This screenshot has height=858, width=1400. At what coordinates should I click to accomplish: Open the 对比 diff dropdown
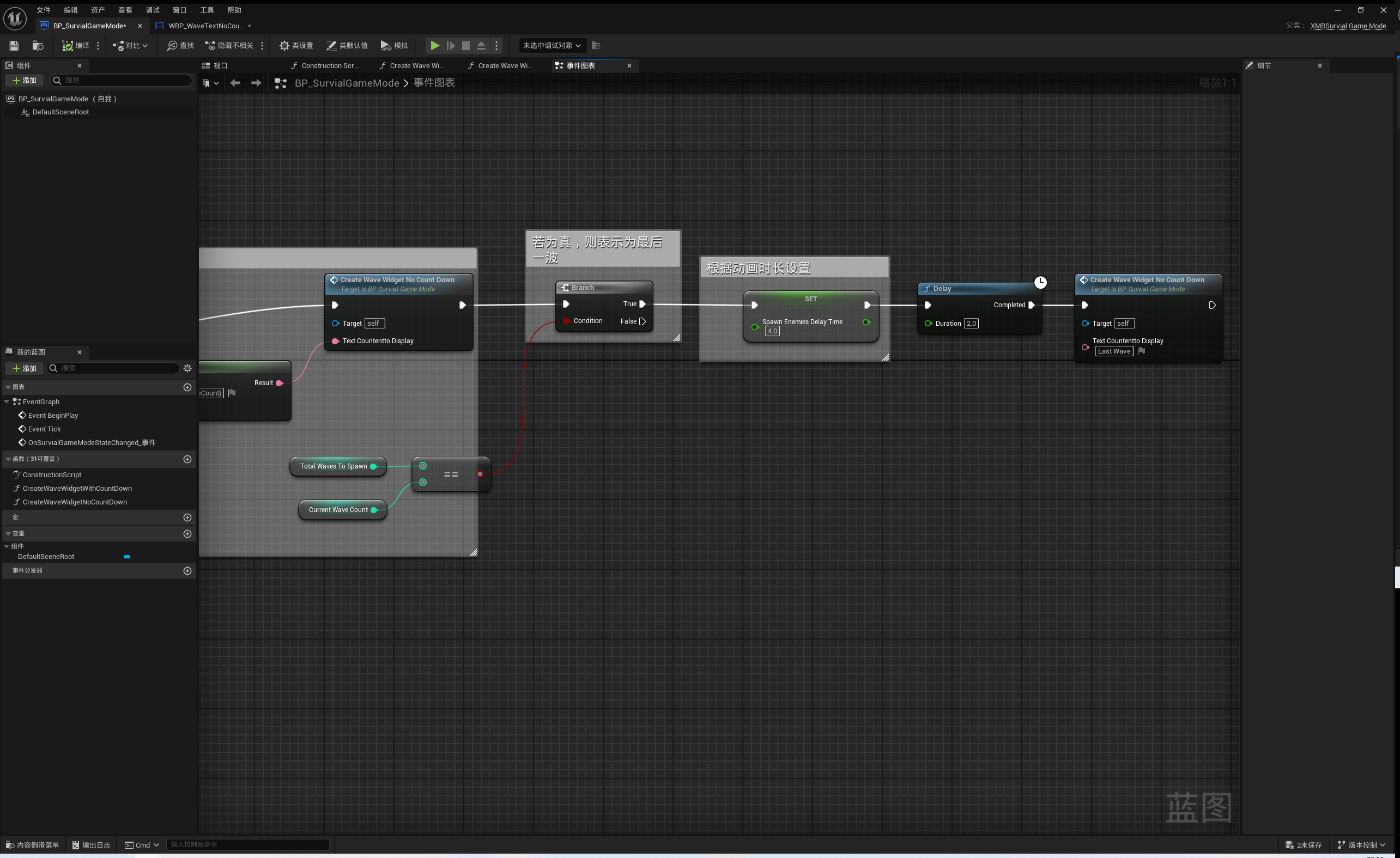point(130,45)
